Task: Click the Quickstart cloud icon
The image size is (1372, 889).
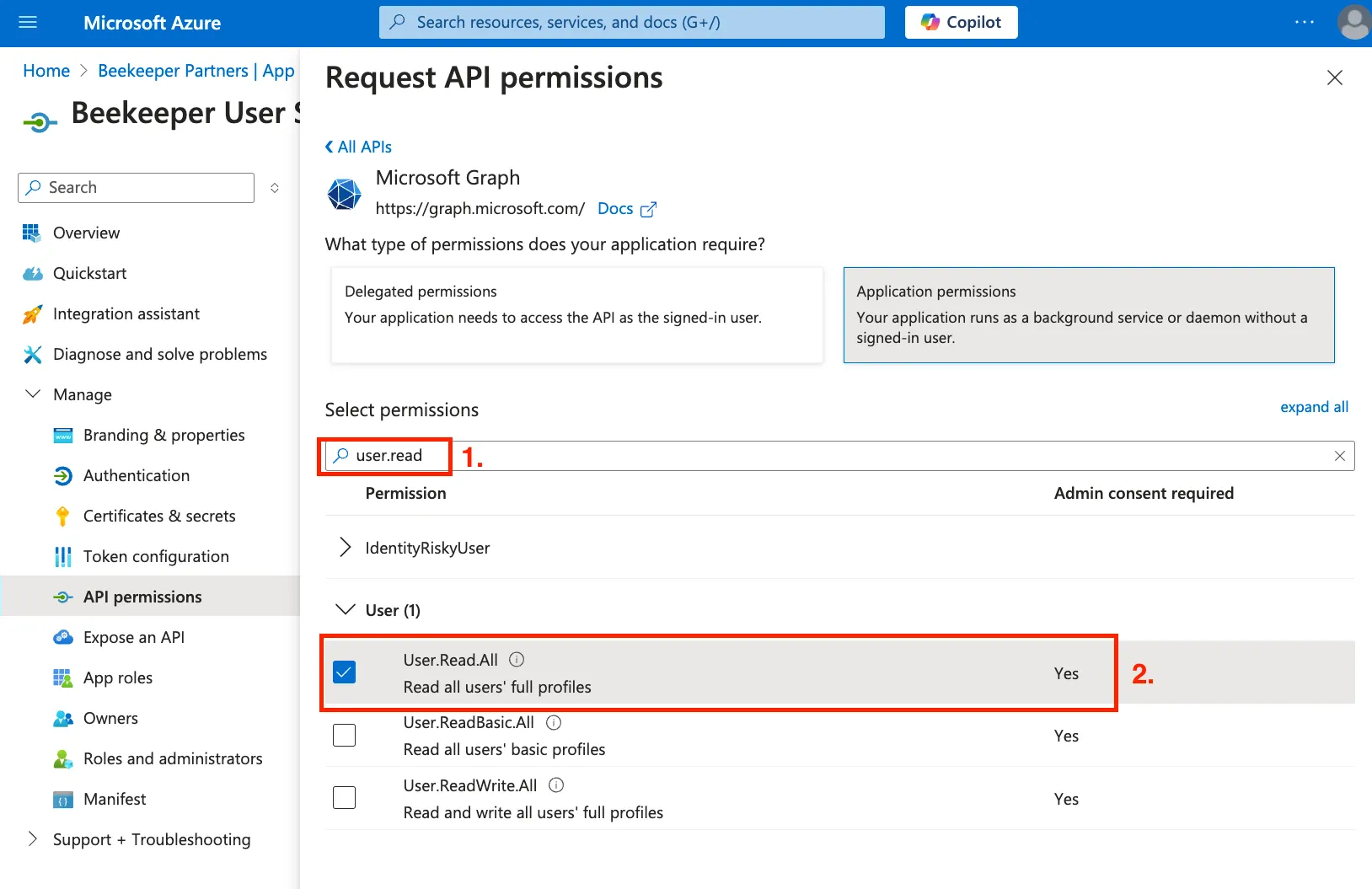Action: click(32, 274)
